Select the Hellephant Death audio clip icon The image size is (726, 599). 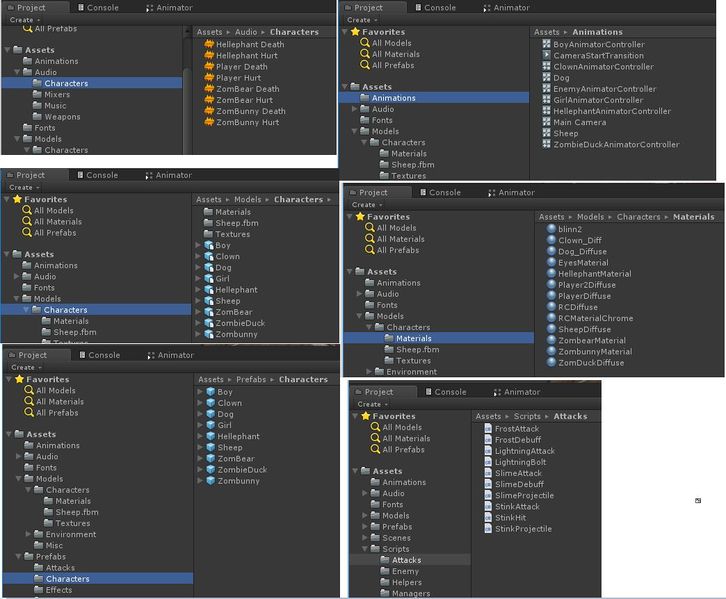209,44
